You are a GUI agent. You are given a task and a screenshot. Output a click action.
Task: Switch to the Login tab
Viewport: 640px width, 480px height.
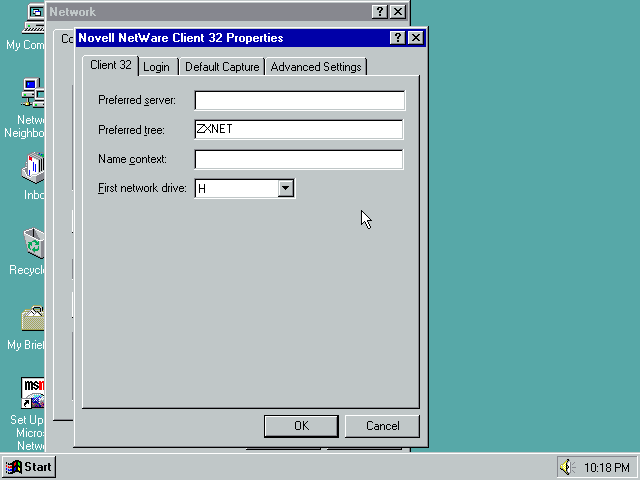click(156, 67)
